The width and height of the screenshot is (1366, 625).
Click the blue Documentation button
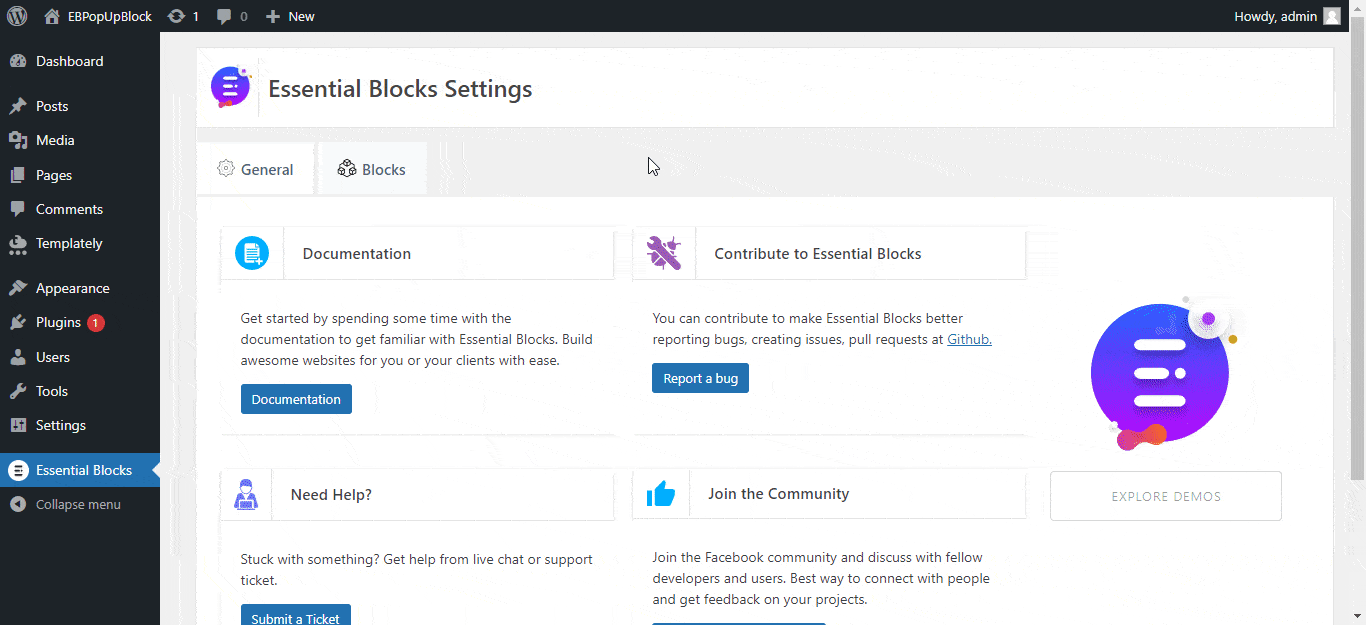tap(296, 399)
